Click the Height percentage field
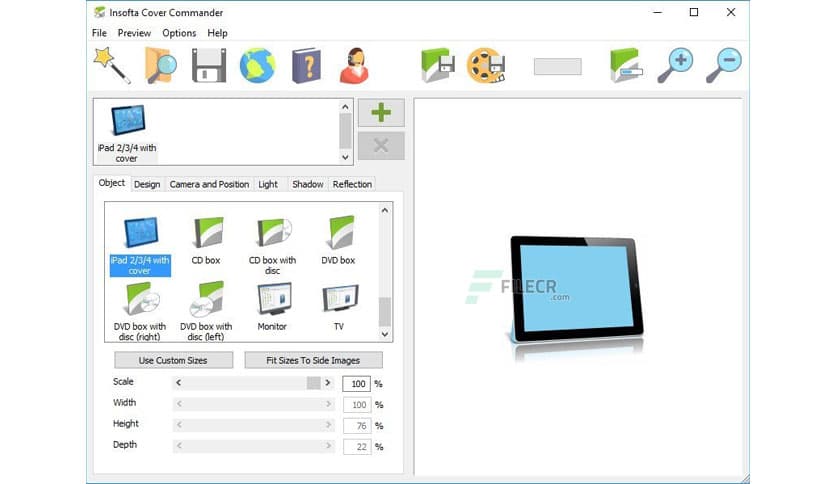836x484 pixels. [357, 426]
